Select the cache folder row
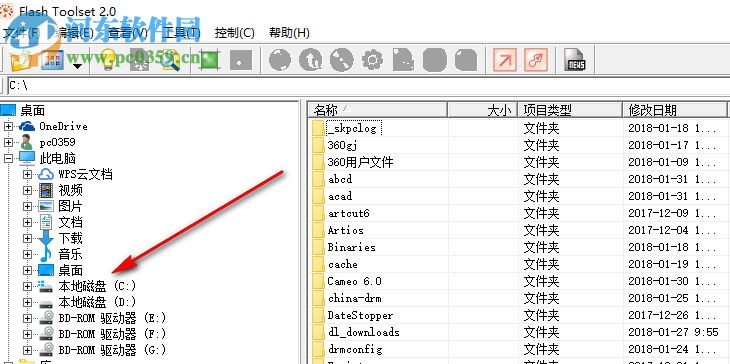The image size is (730, 364). (x=519, y=264)
